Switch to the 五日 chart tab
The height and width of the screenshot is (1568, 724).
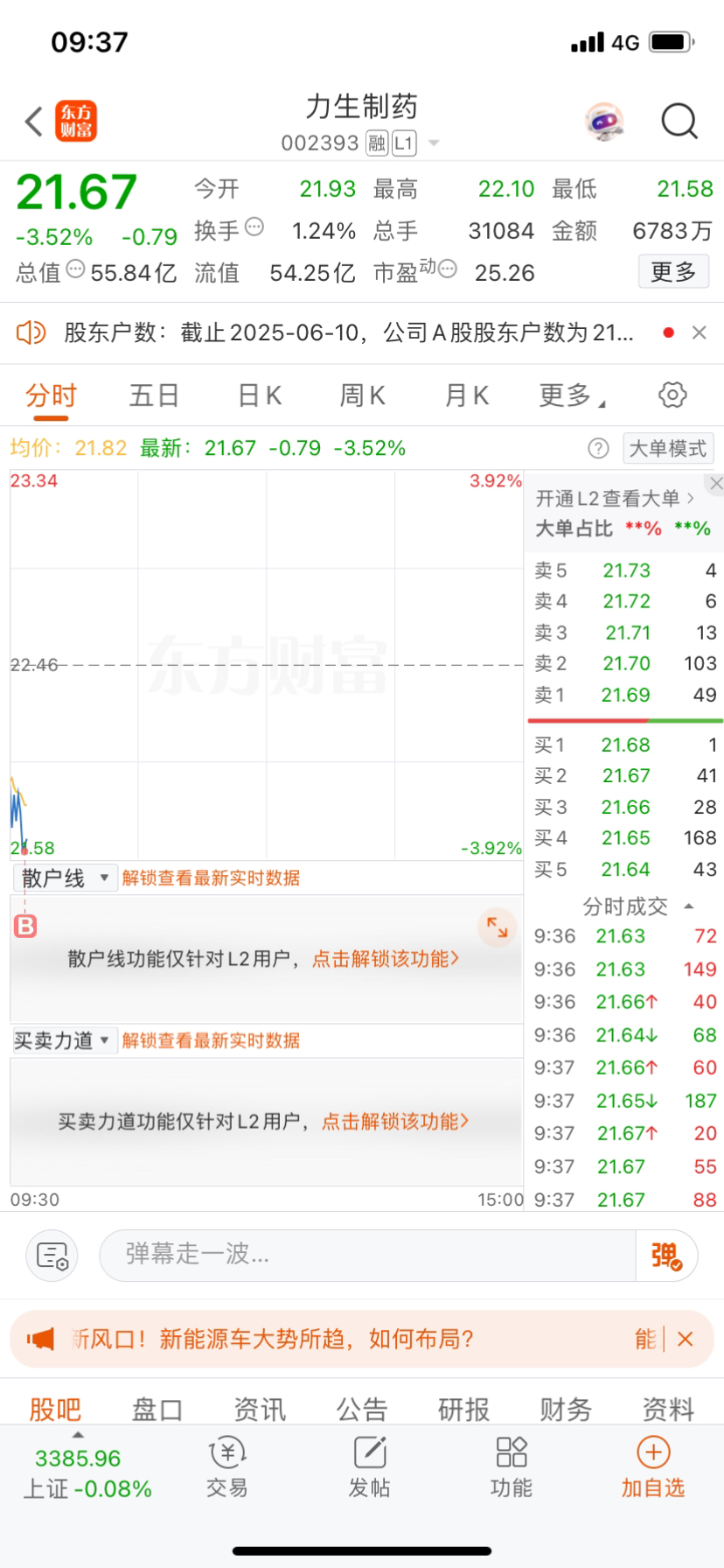(x=154, y=395)
